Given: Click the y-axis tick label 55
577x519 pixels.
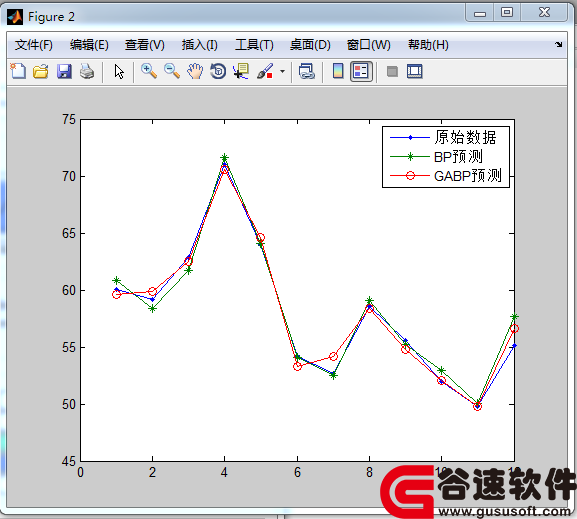Looking at the screenshot, I should click(x=69, y=347).
